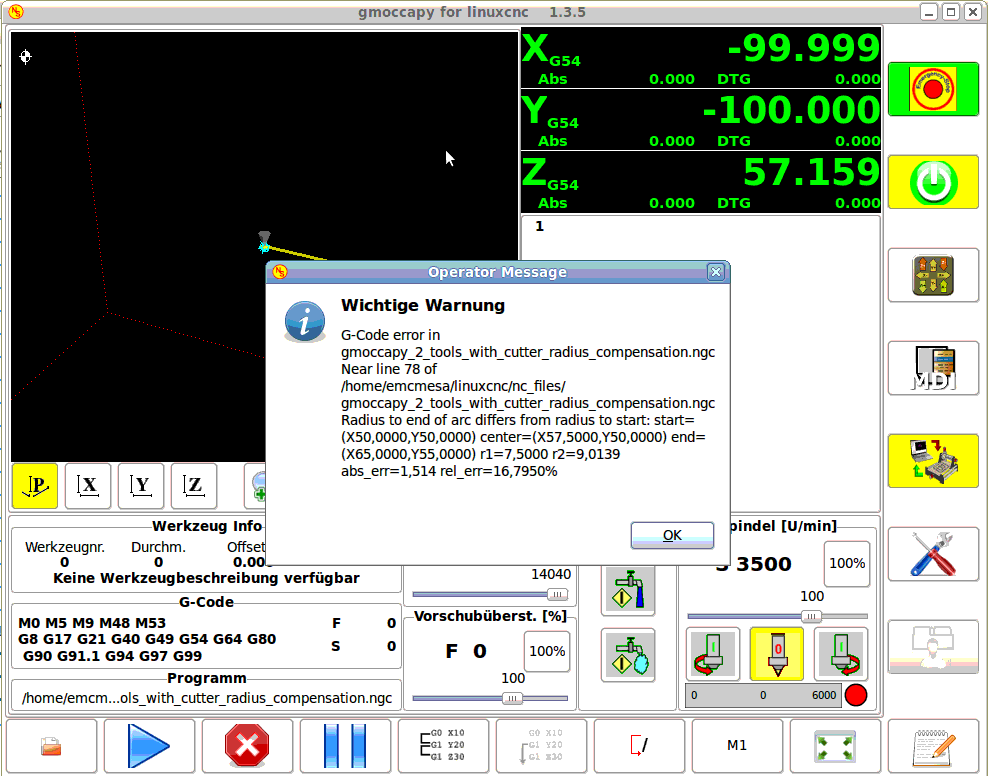The width and height of the screenshot is (988, 776).
Task: Click the Wichtige Warnung heading
Action: 423,305
